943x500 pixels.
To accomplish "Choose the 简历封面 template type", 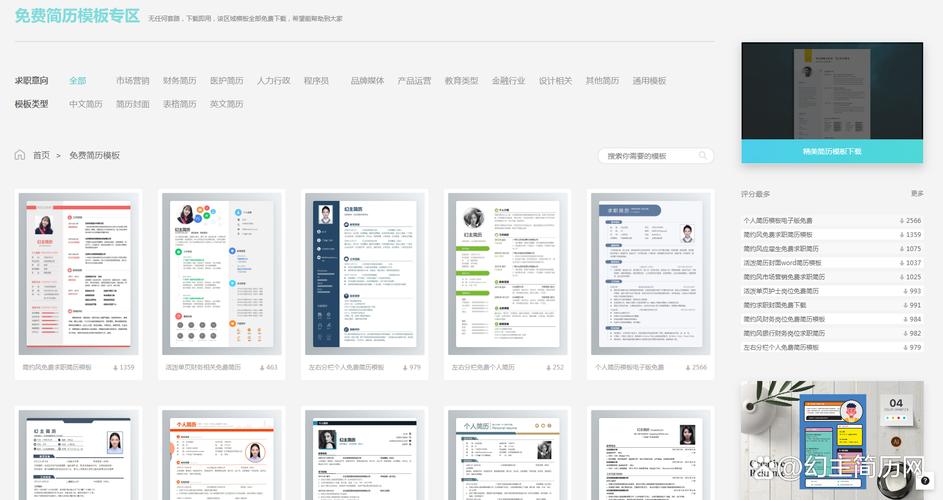I will (132, 104).
